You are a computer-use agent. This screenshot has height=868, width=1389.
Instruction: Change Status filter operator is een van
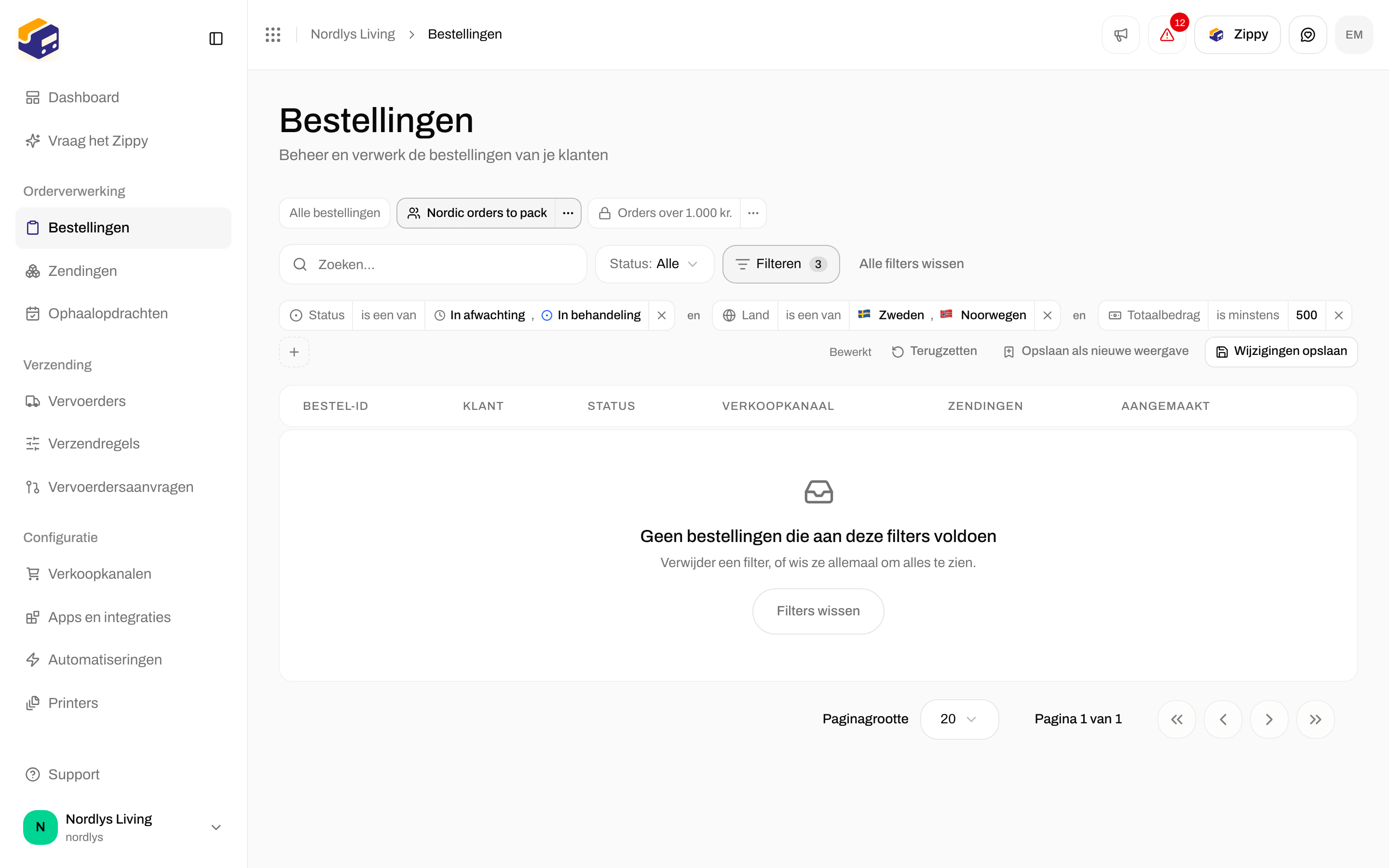click(389, 315)
